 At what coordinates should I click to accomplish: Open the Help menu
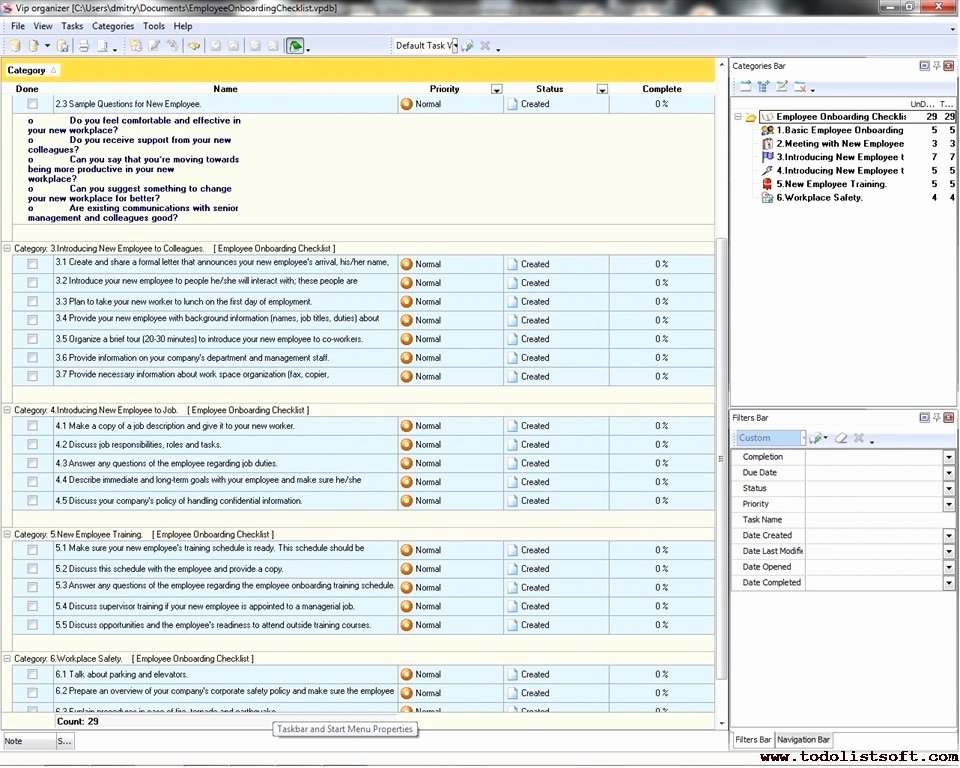(x=182, y=26)
